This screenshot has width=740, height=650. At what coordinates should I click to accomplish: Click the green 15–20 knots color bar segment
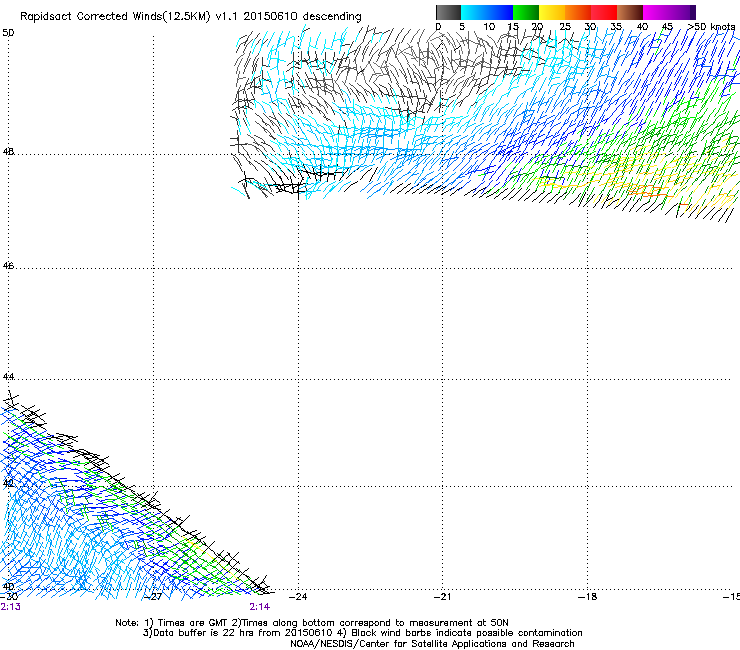click(526, 12)
